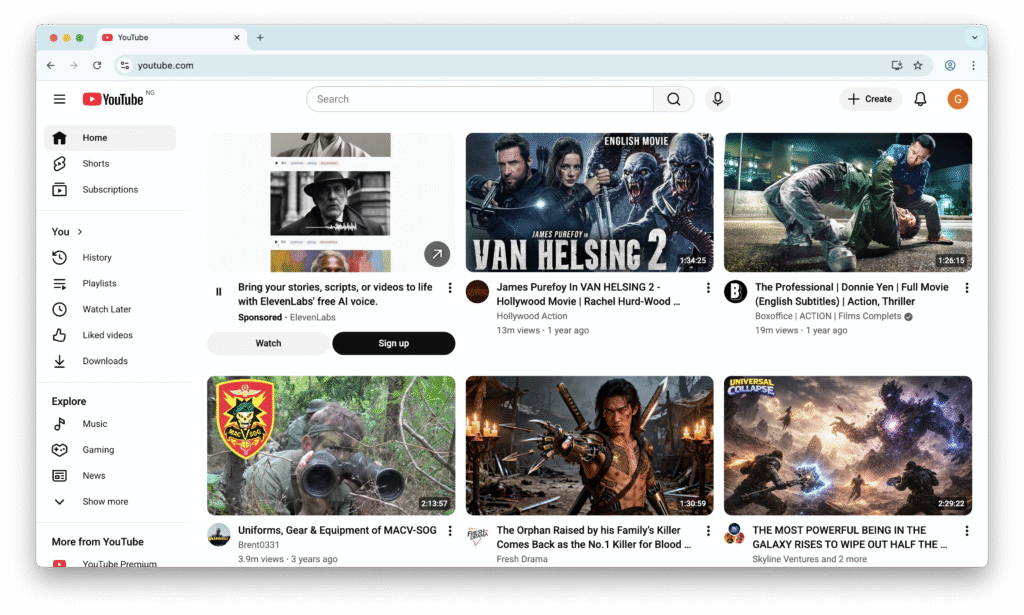Click into the Search input field
The width and height of the screenshot is (1024, 615).
(480, 99)
